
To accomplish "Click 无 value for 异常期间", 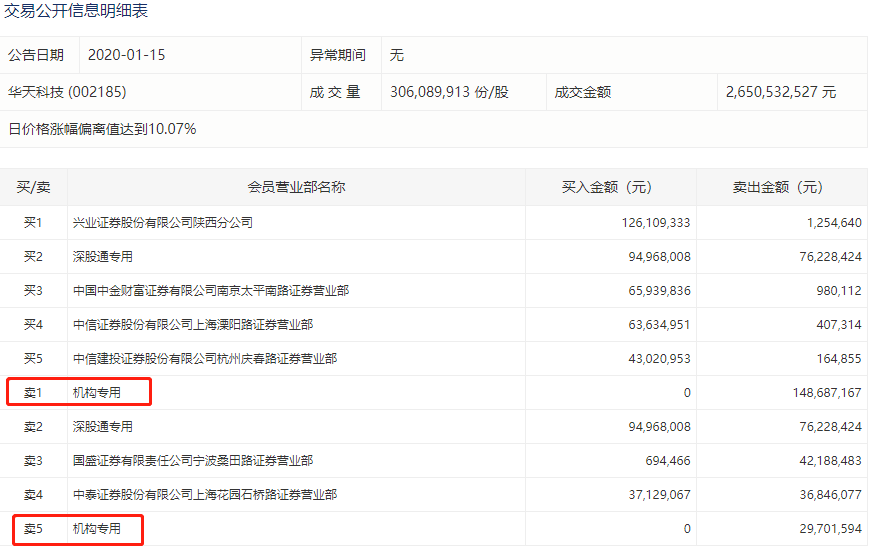I will [396, 55].
